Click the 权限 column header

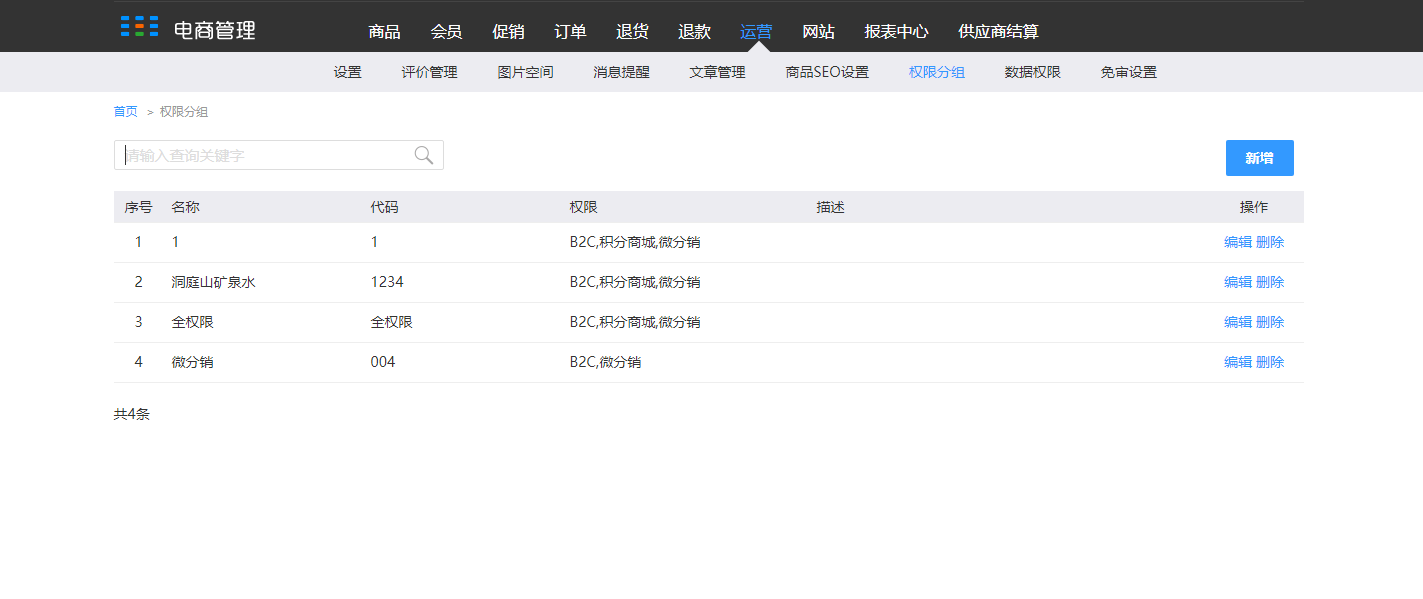(584, 207)
